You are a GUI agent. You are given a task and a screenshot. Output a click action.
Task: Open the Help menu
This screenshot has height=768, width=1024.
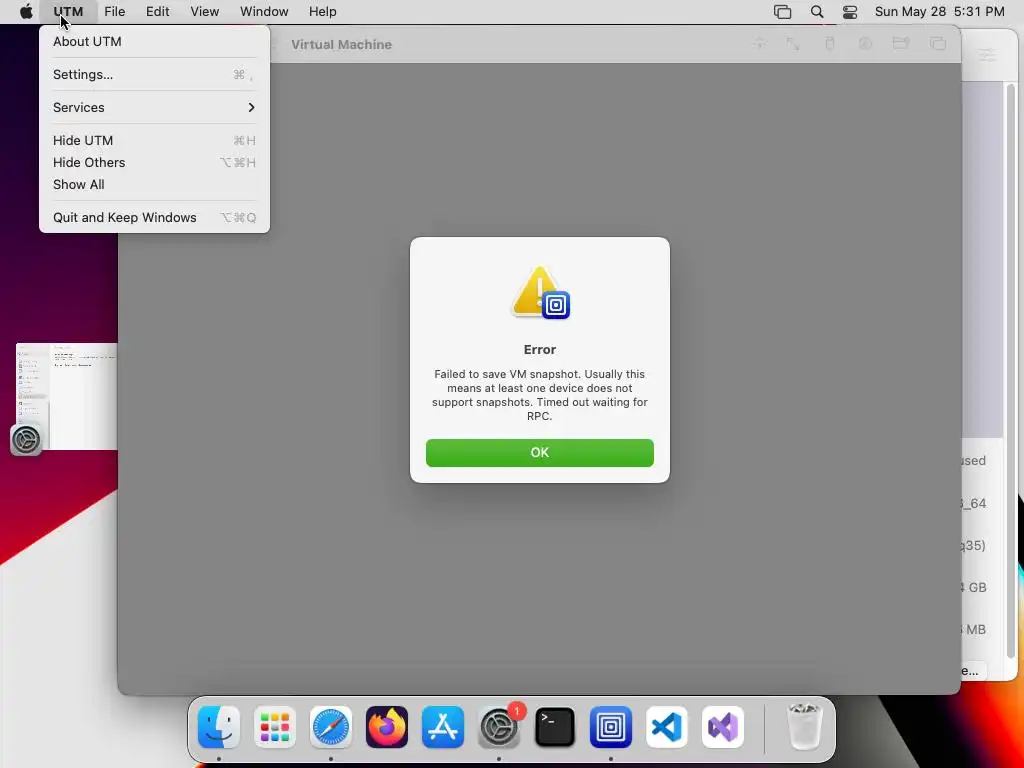click(x=323, y=12)
